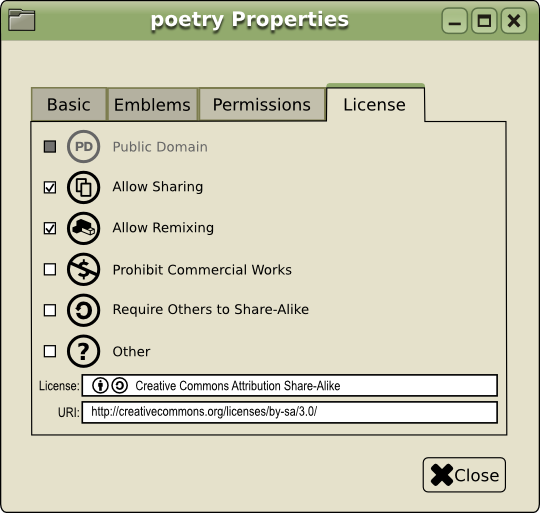Click the Share-Alike circular arrow icon

point(83,310)
